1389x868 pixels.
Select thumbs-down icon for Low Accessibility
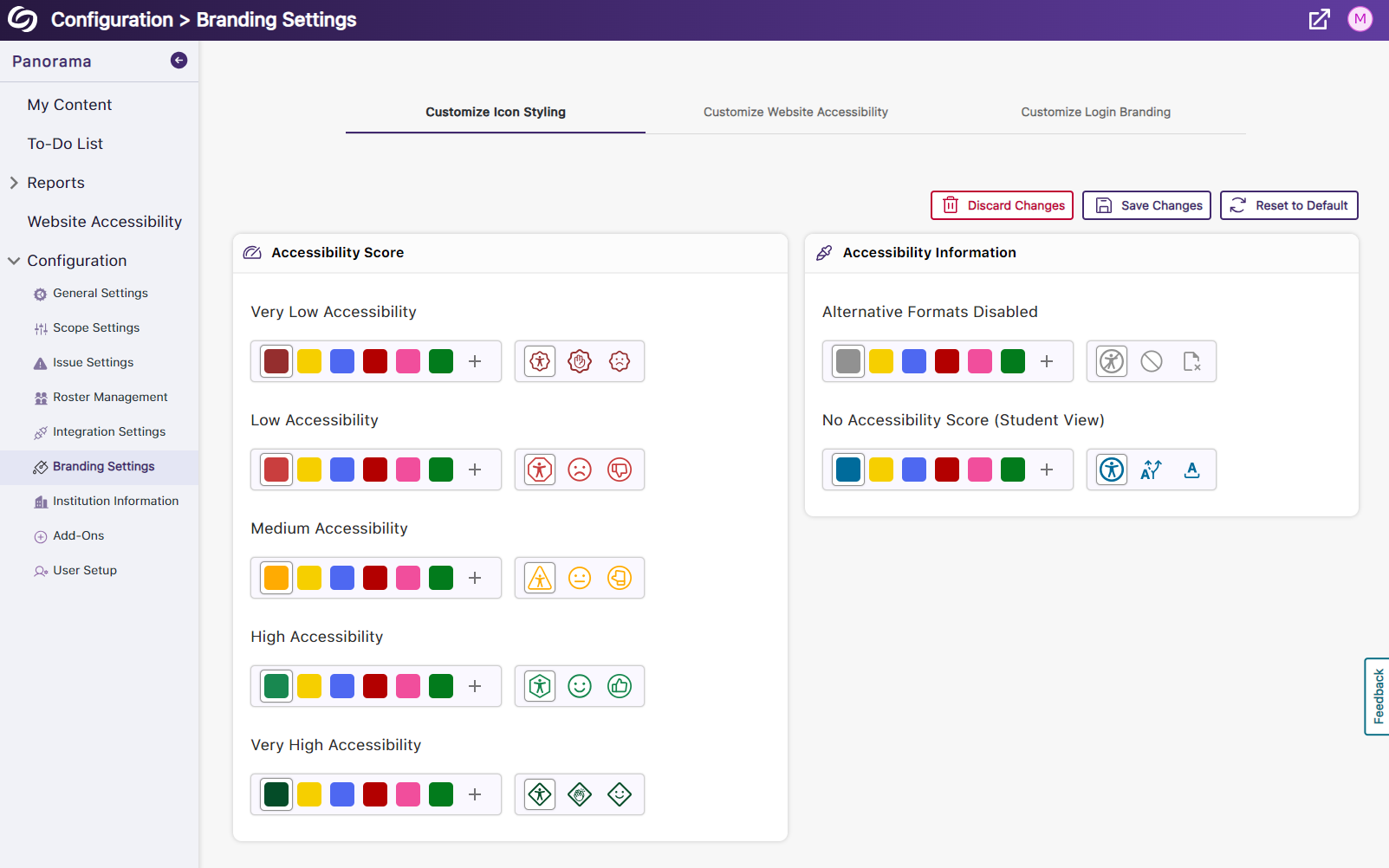(620, 470)
